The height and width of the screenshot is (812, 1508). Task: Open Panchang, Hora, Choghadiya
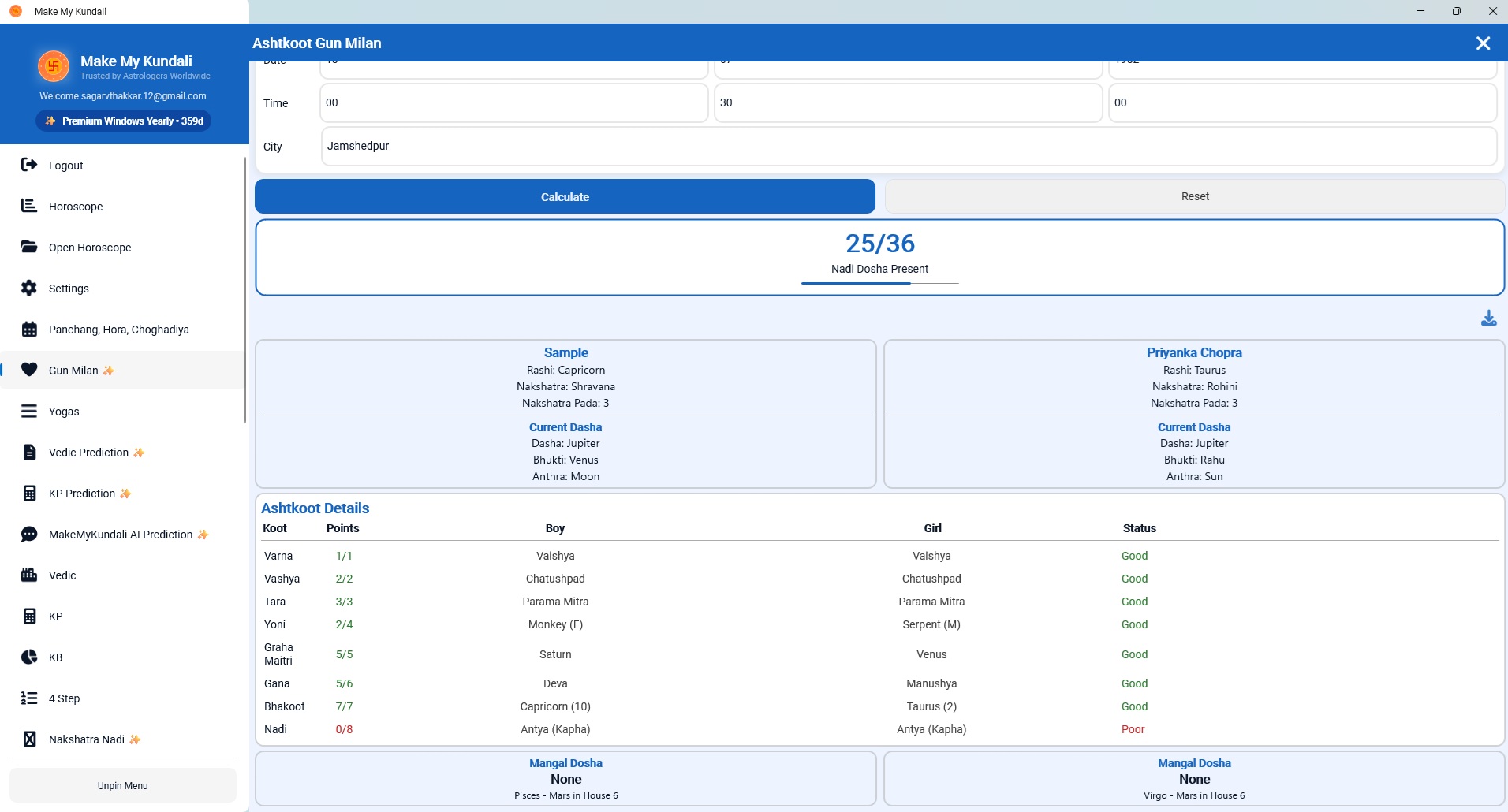pos(122,329)
